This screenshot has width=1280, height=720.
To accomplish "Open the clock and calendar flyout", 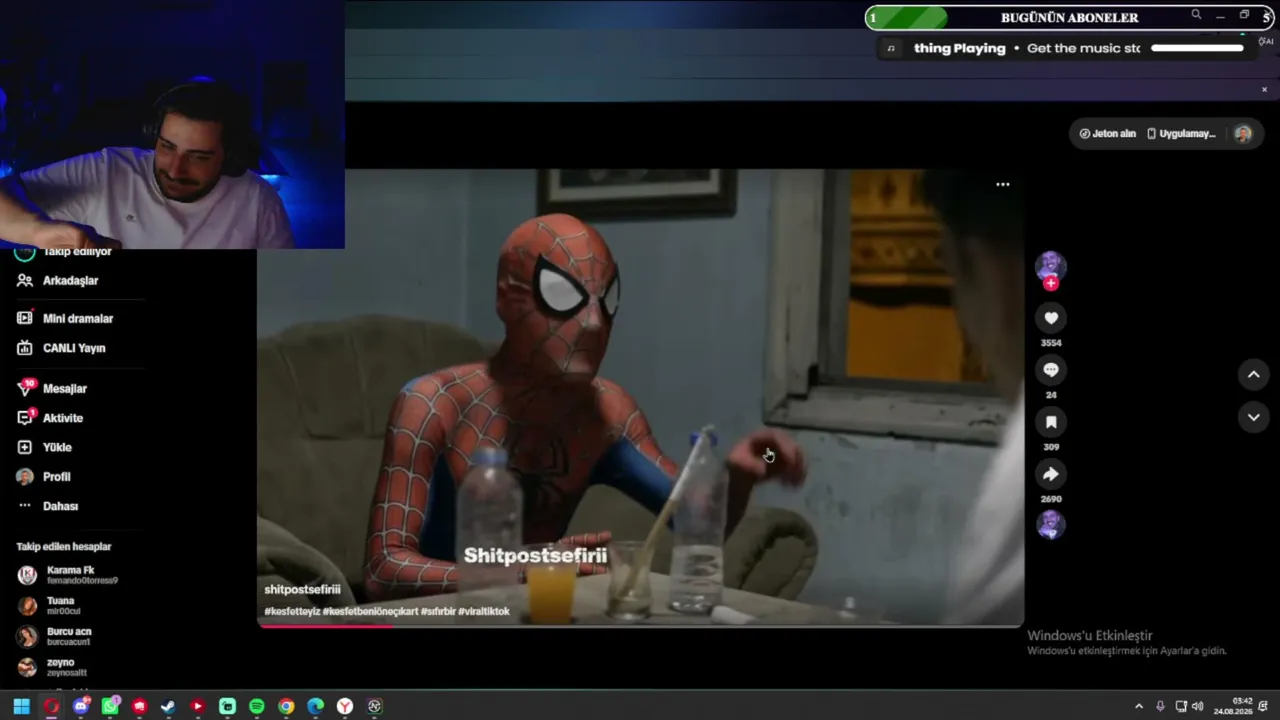I will [1232, 707].
